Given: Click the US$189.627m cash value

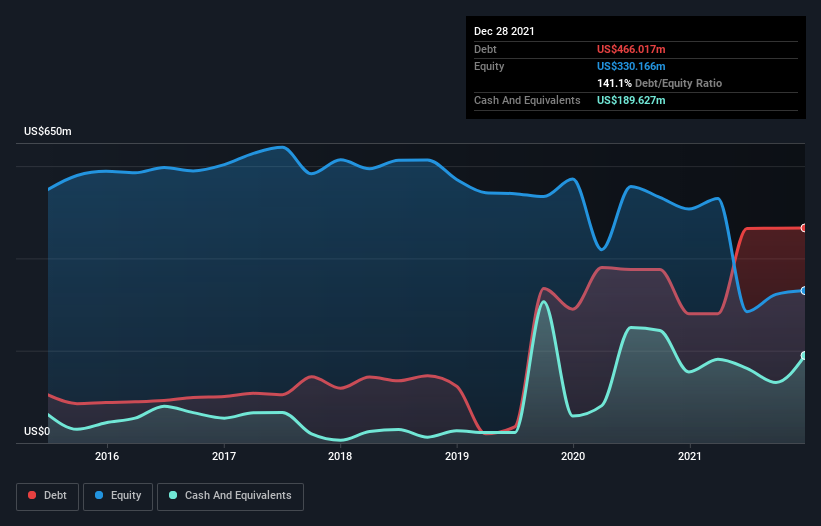Looking at the screenshot, I should click(x=631, y=100).
